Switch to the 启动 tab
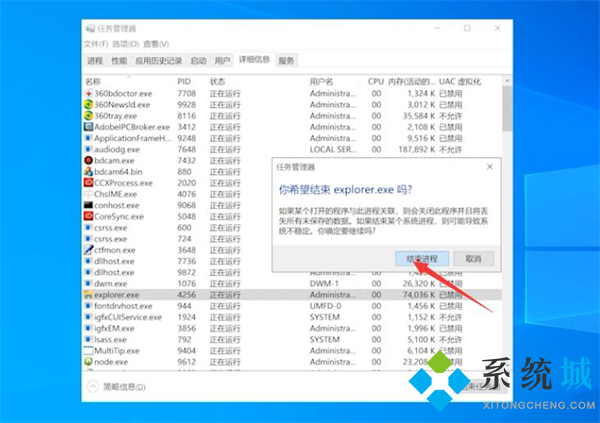 point(198,60)
